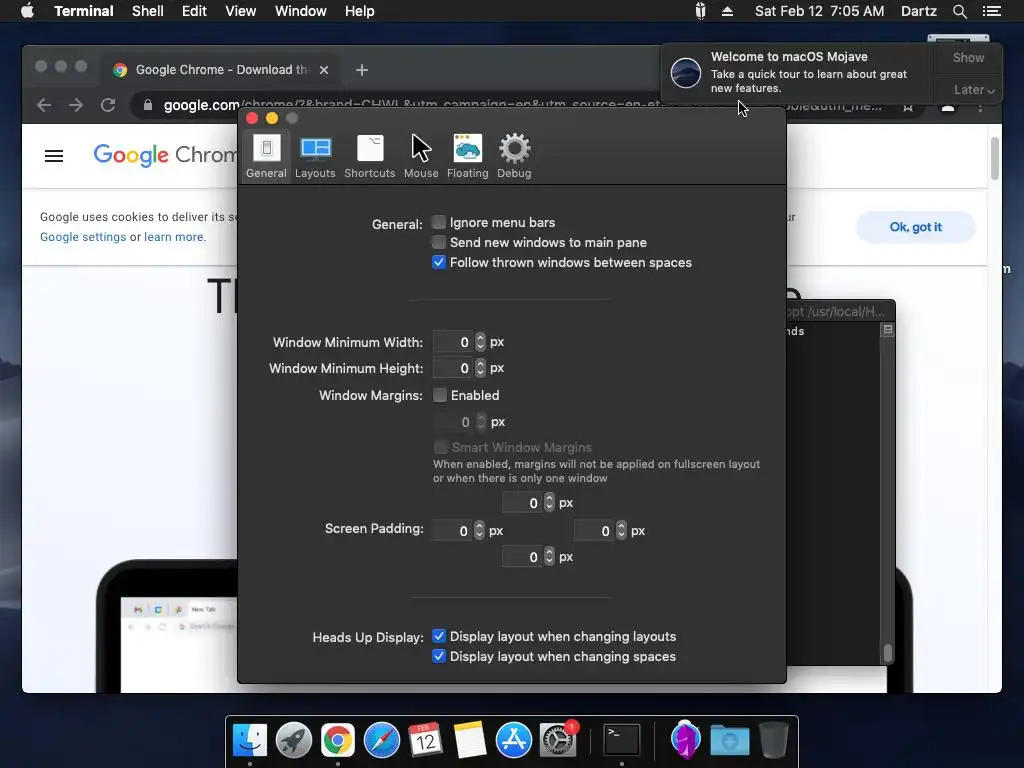Open Launchpad from the Dock
The width and height of the screenshot is (1024, 768).
pos(294,740)
